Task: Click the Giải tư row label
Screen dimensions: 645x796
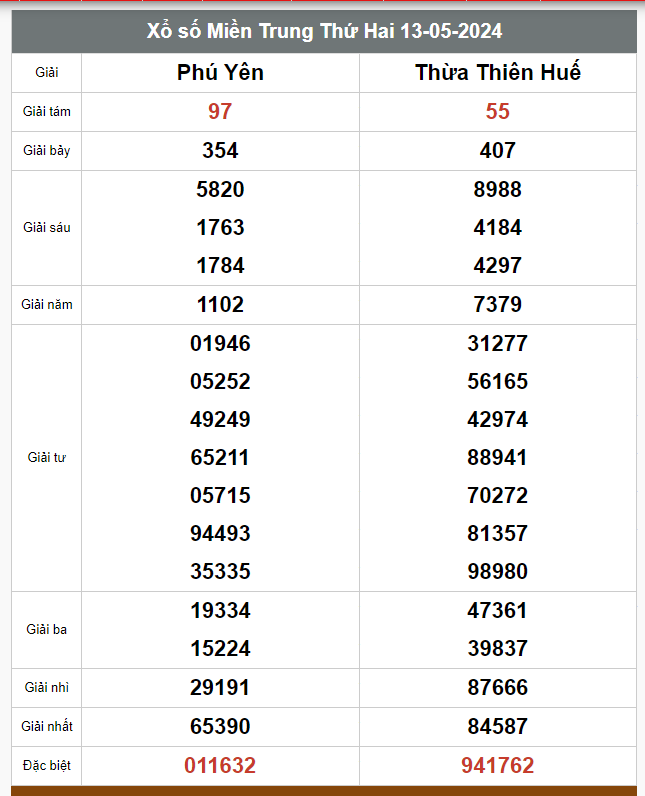Action: click(x=47, y=457)
